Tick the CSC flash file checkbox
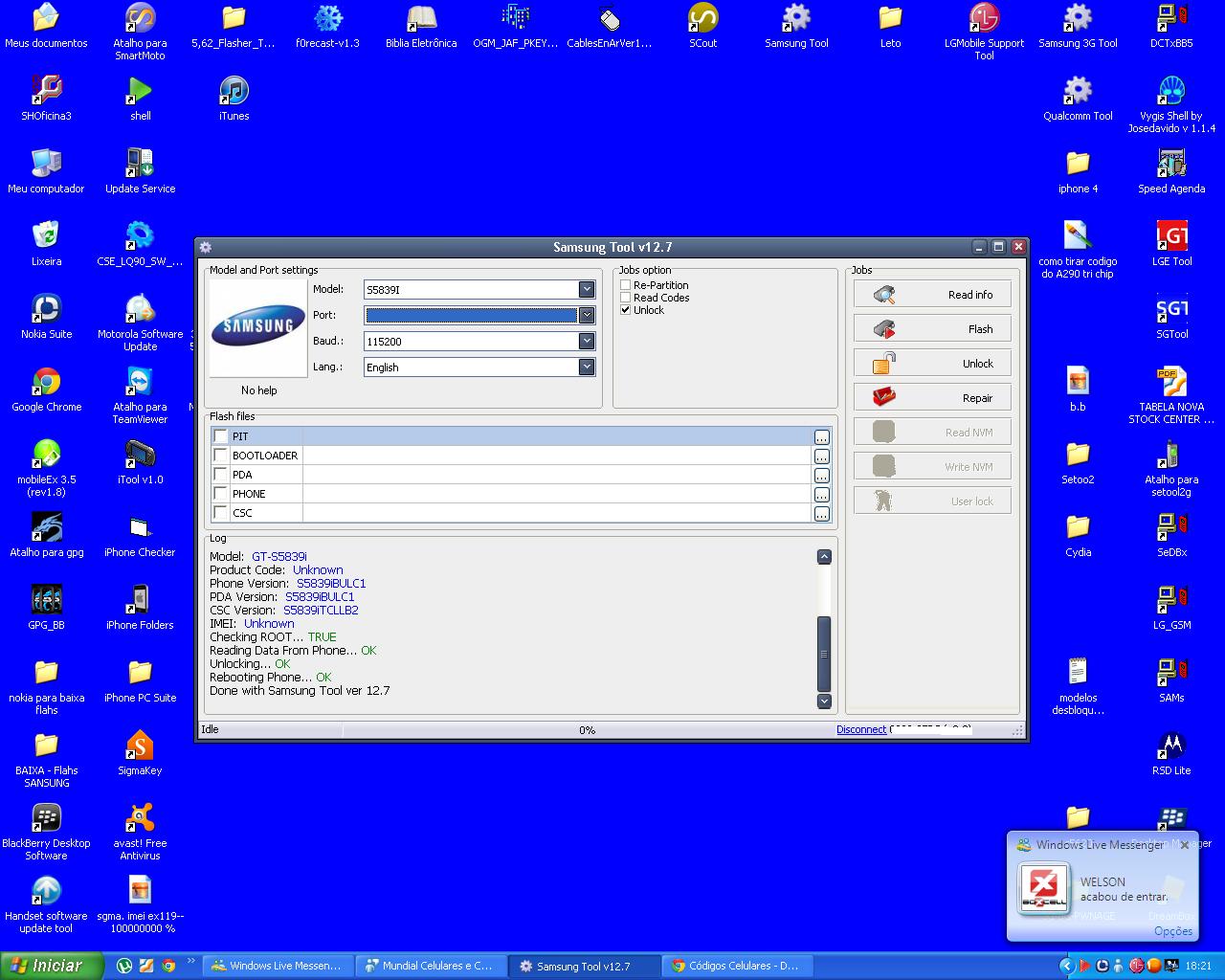Screen dimensions: 1225x980 pyautogui.click(x=221, y=513)
